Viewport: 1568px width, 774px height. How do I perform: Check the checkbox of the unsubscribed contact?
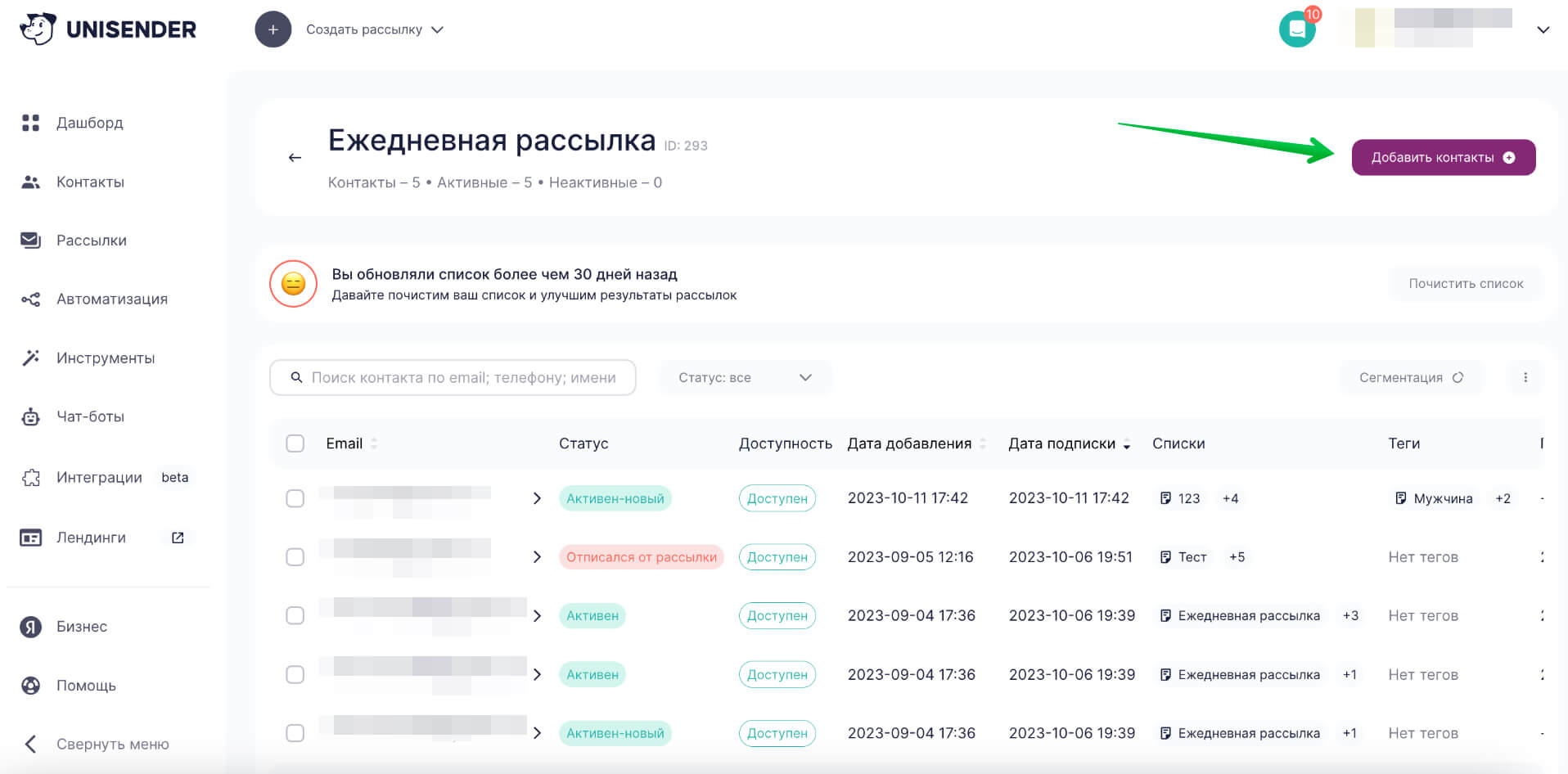(x=295, y=556)
